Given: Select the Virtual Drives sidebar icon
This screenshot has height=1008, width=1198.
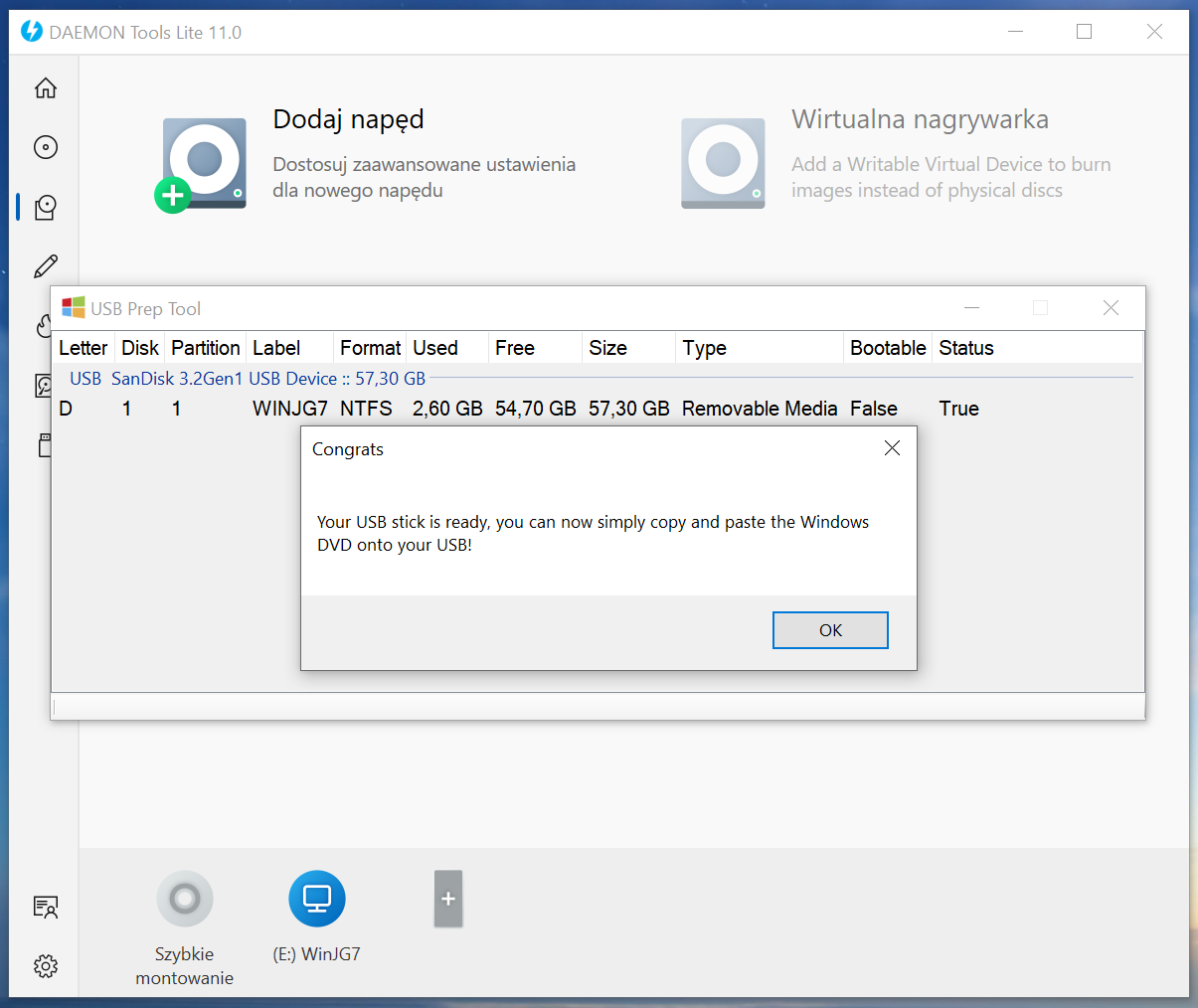Looking at the screenshot, I should coord(46,207).
